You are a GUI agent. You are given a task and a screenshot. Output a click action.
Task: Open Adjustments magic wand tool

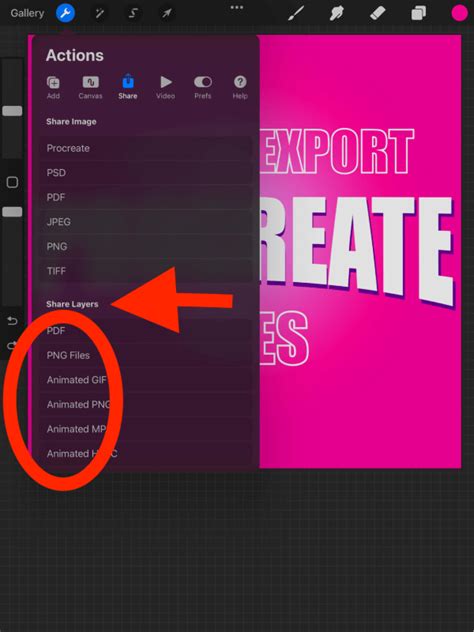pyautogui.click(x=99, y=14)
